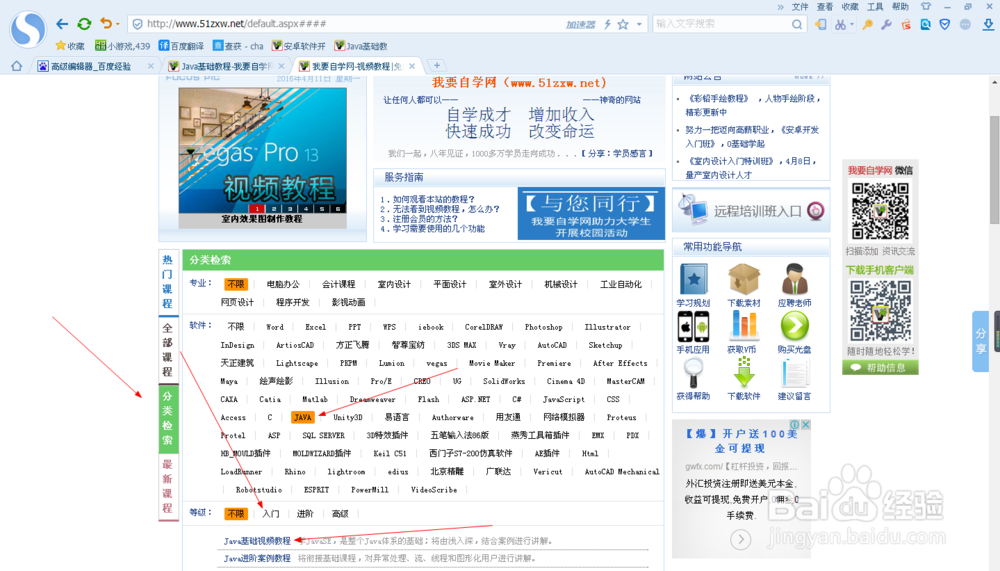Open the 工具 menu
The width and height of the screenshot is (1000, 571).
tap(875, 7)
